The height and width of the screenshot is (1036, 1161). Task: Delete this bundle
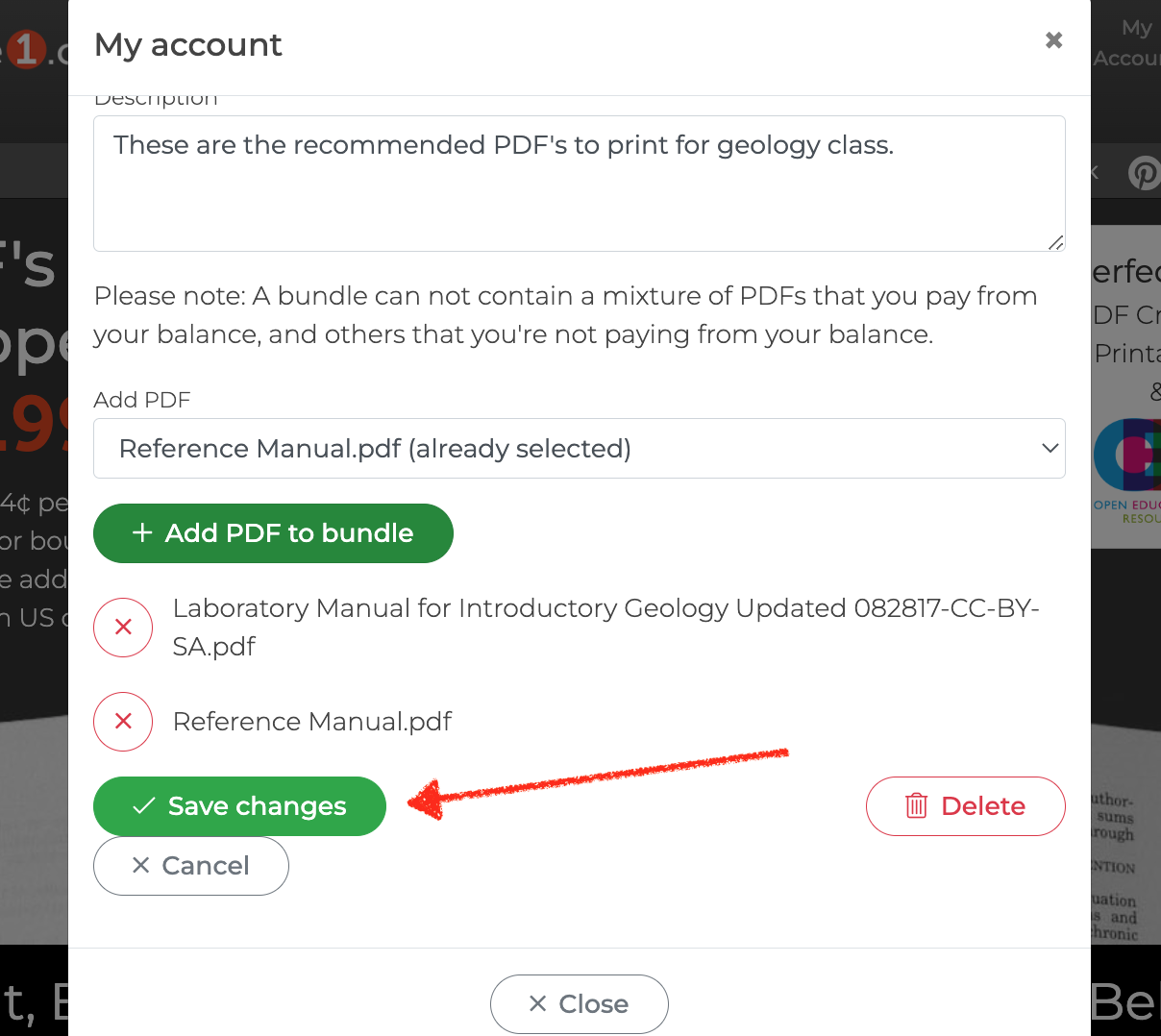966,806
